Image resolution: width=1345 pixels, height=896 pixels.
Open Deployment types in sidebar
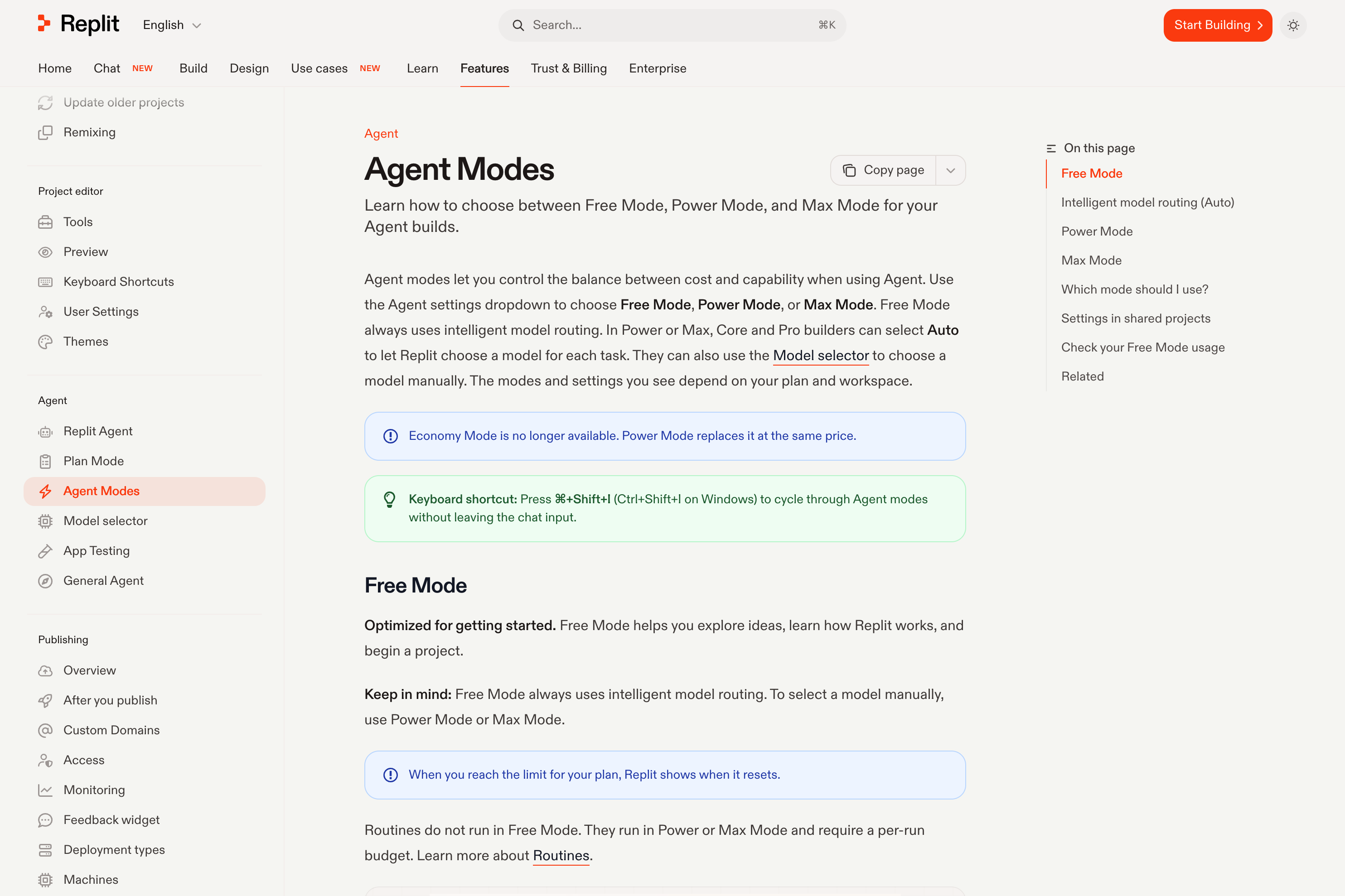click(x=114, y=850)
